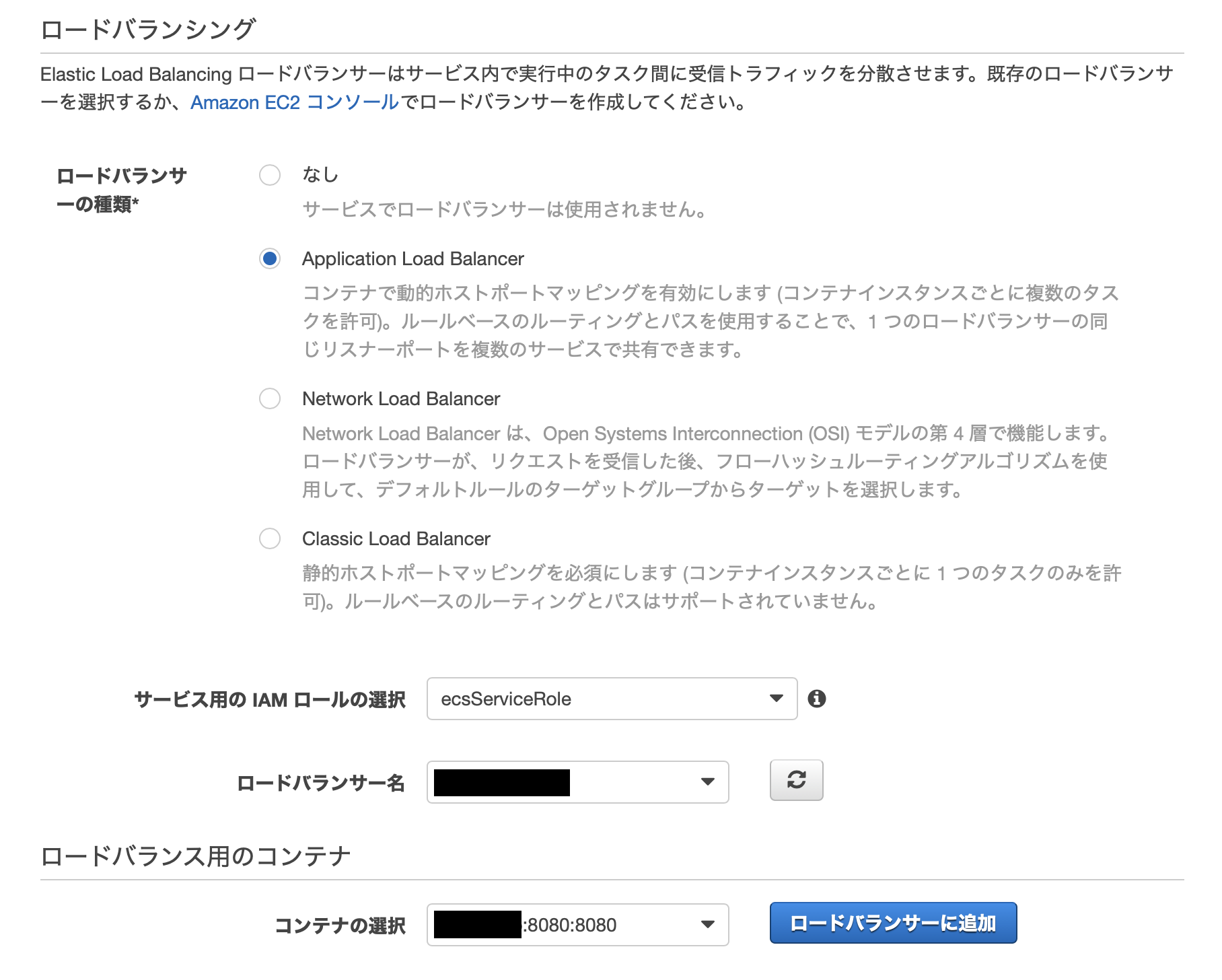Click the なし option label text
1222x980 pixels.
click(320, 174)
